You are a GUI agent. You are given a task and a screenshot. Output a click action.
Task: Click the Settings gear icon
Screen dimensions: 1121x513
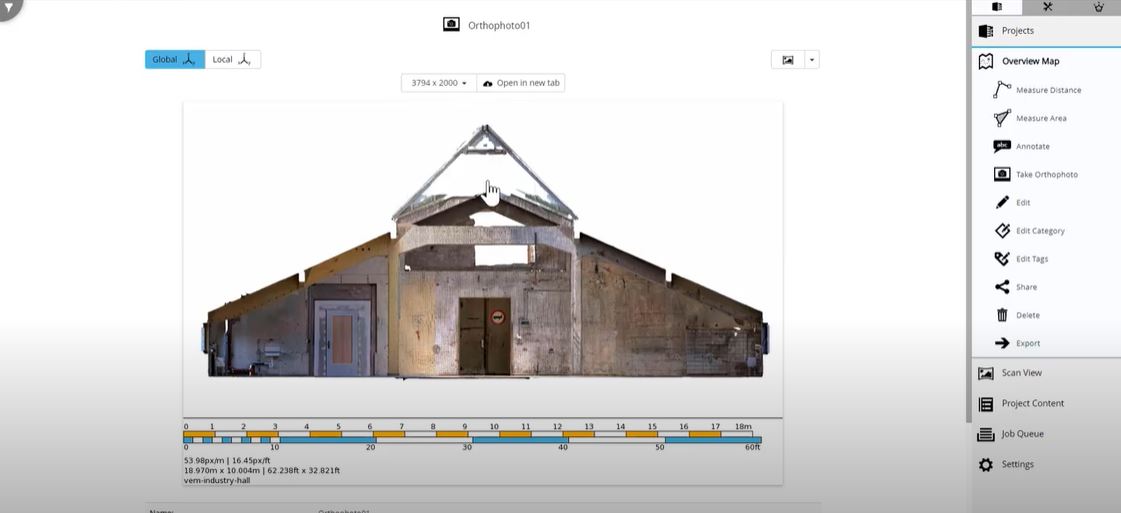pyautogui.click(x=986, y=465)
